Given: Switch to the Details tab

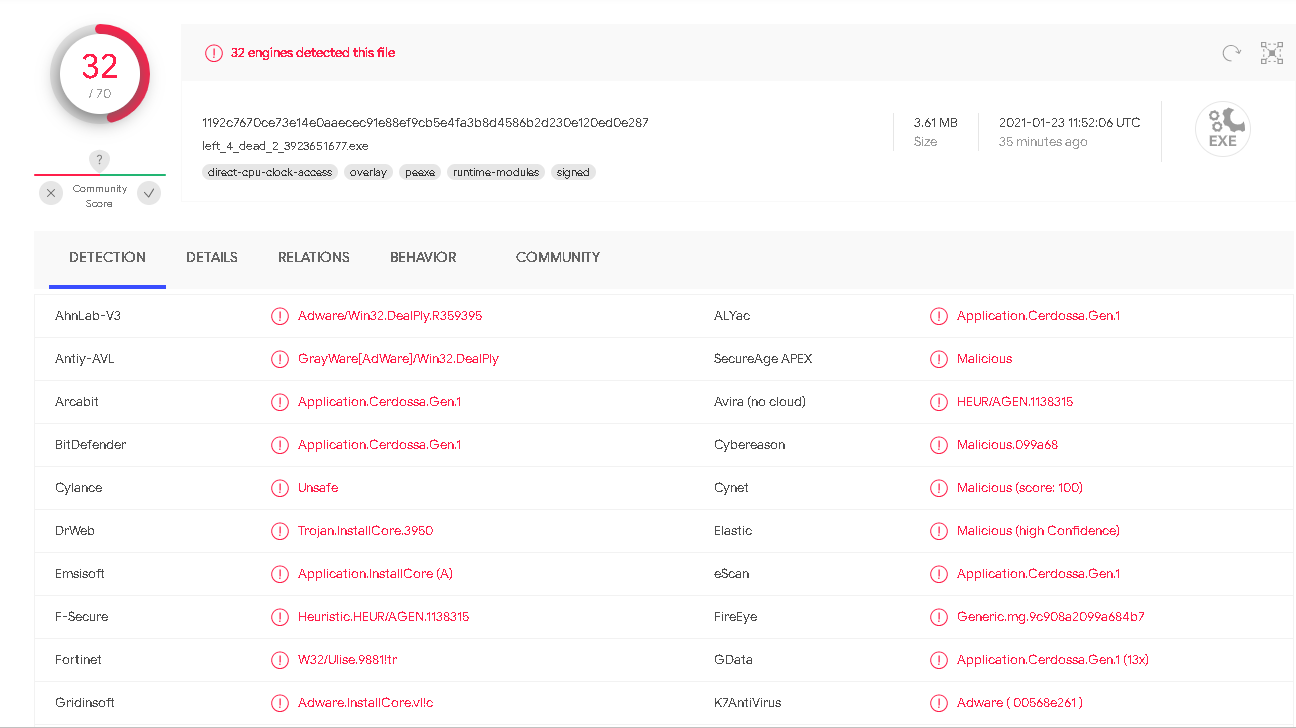Looking at the screenshot, I should [212, 257].
